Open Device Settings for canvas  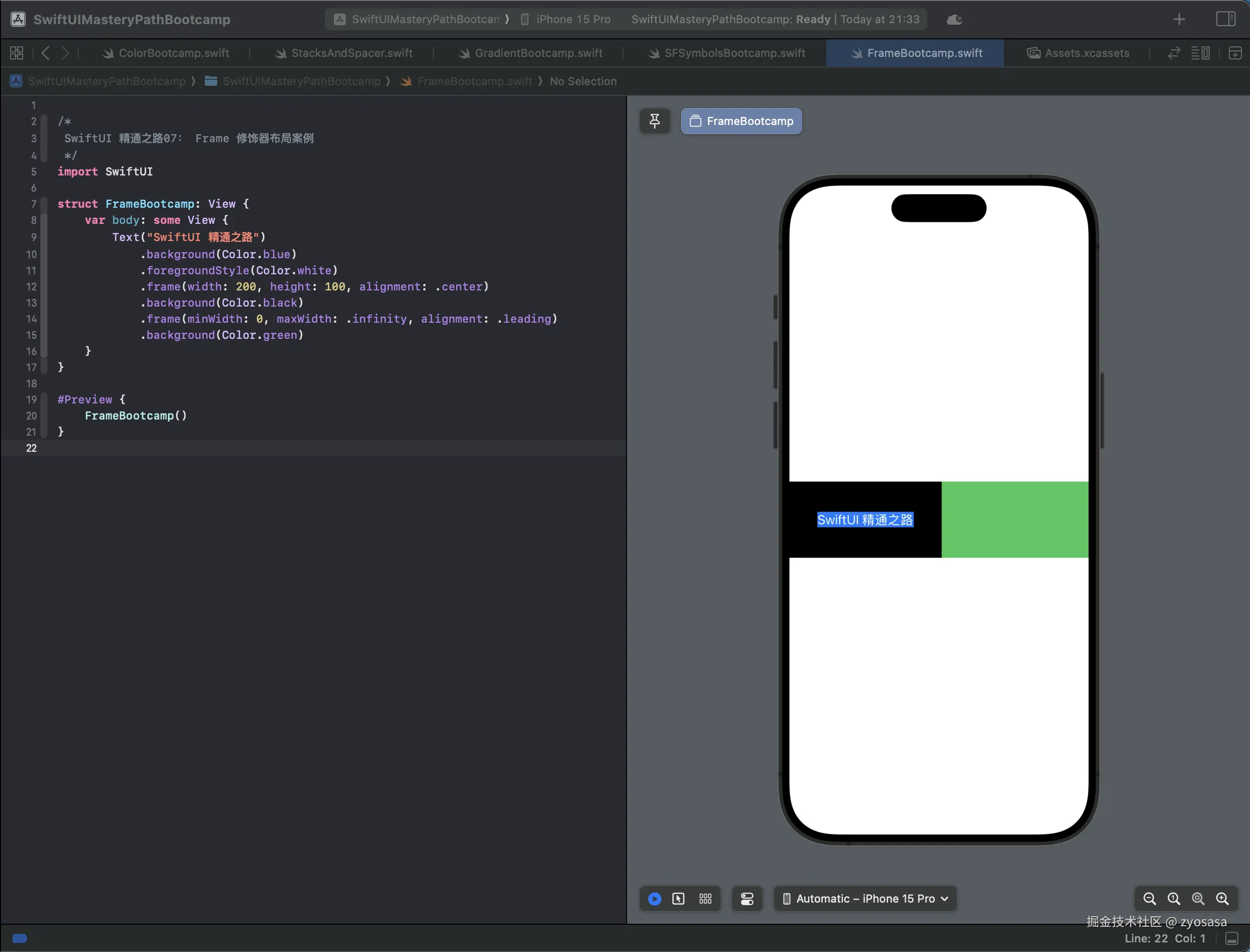point(747,898)
